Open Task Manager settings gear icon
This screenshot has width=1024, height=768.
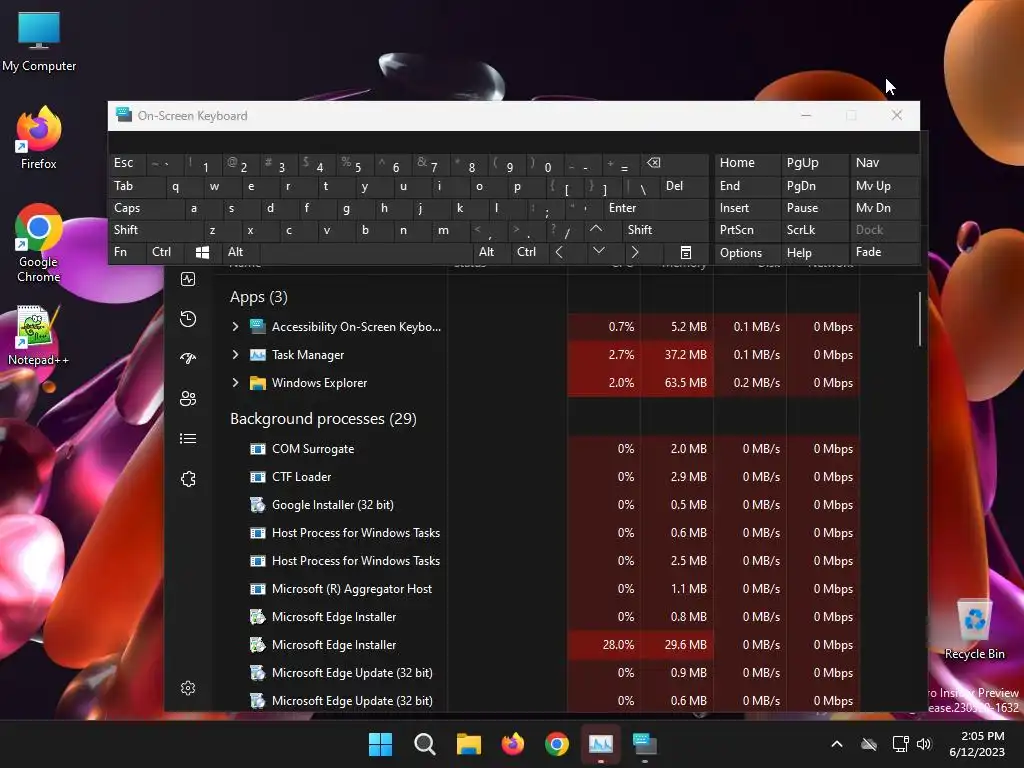click(188, 688)
